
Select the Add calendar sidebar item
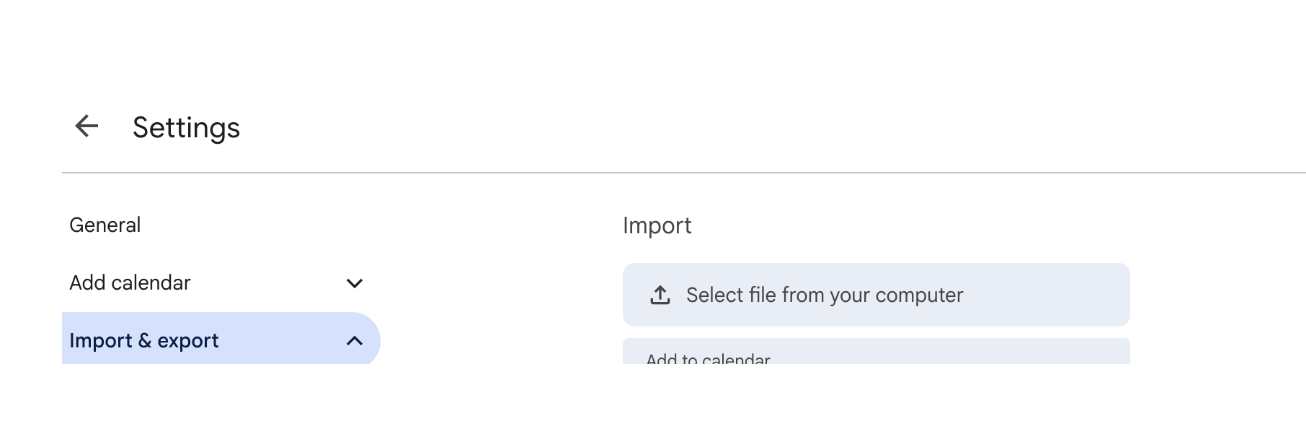click(x=221, y=283)
